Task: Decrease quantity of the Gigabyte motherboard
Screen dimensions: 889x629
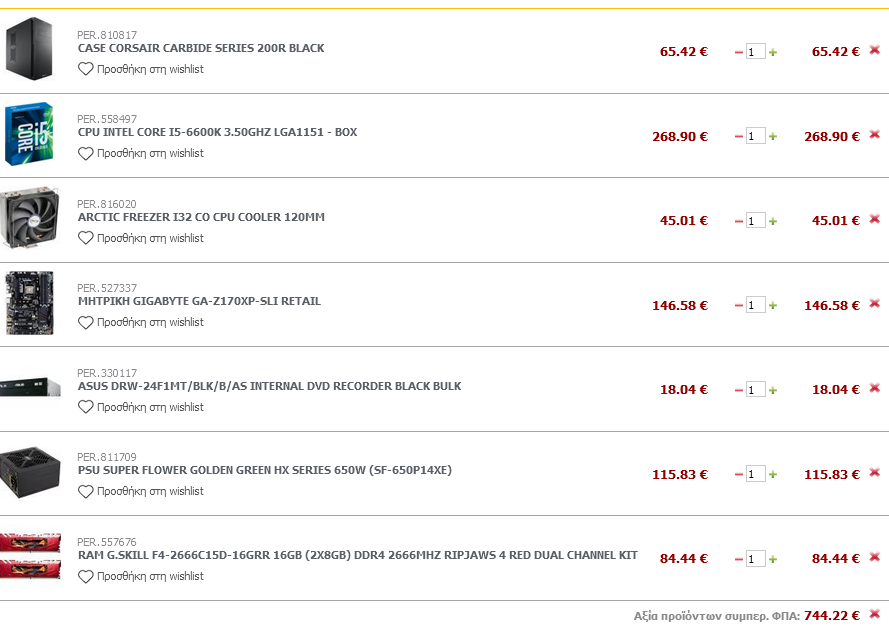Action: click(739, 305)
